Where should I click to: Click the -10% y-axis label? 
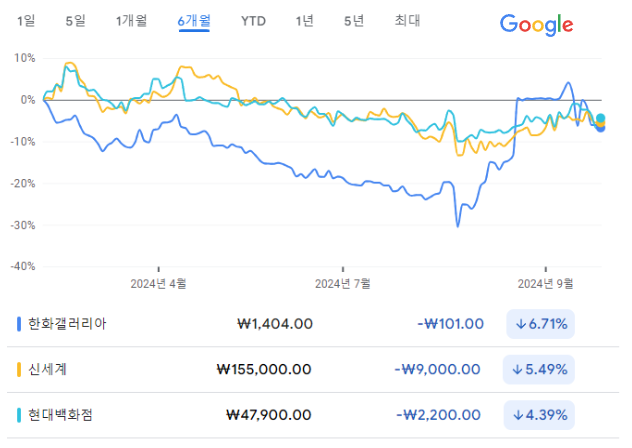pyautogui.click(x=23, y=142)
